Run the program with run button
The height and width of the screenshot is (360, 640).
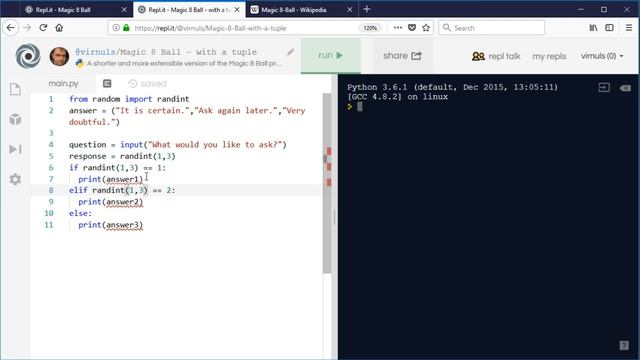pos(331,56)
